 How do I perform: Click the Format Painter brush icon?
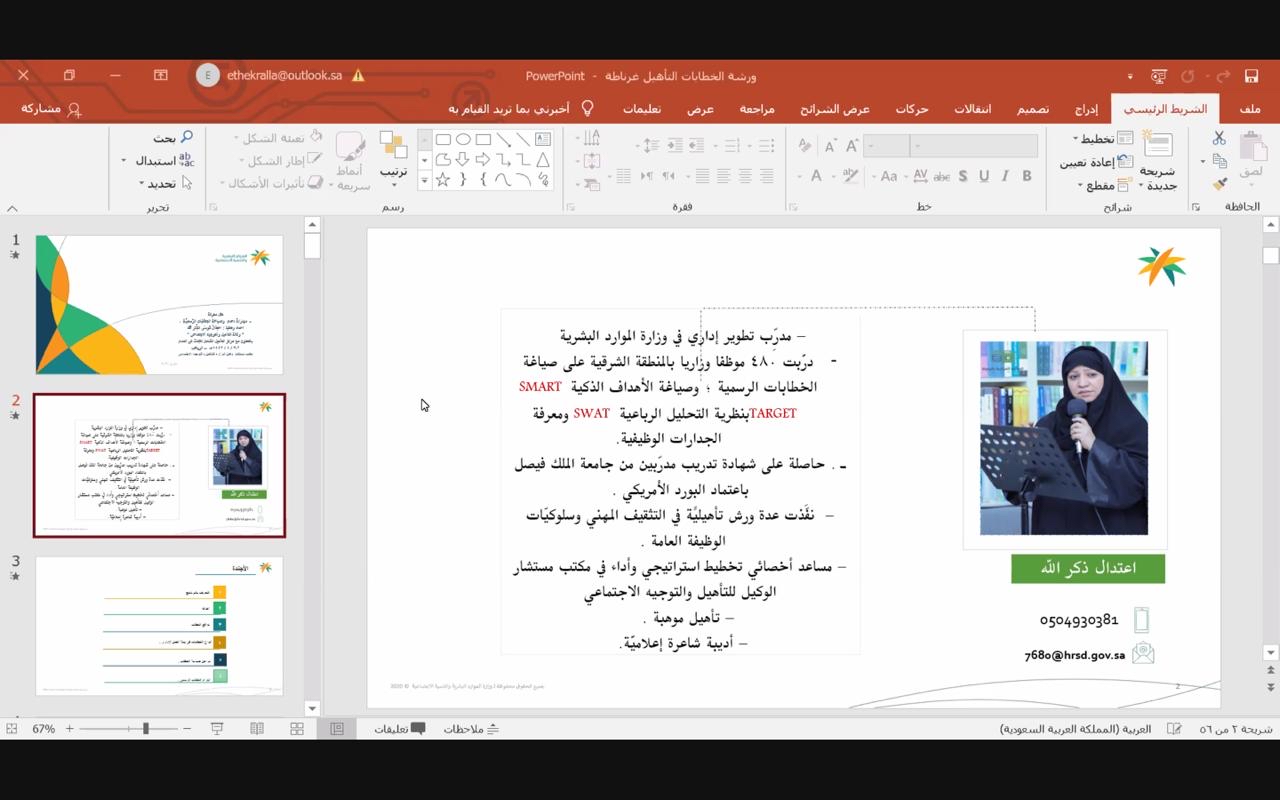coord(1219,183)
